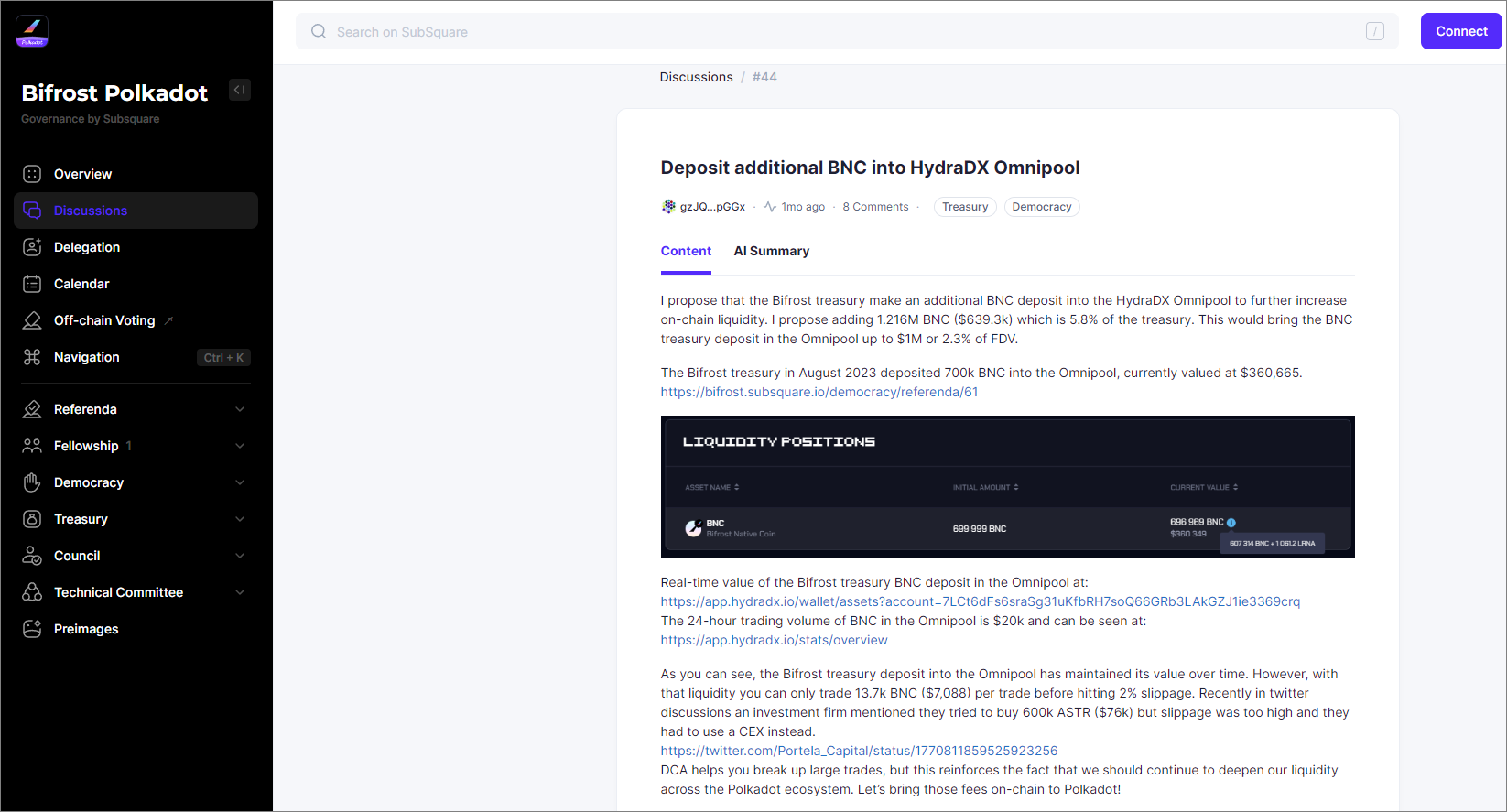Collapse the sidebar with the arrow button

coord(240,90)
